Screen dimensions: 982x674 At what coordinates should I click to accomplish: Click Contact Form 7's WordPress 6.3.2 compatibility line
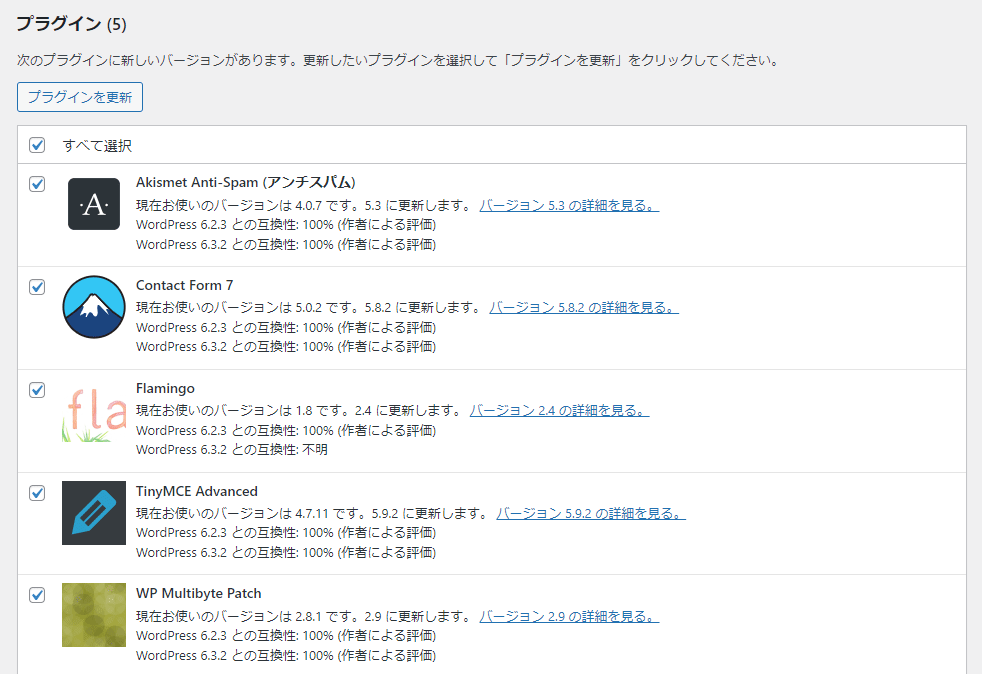(x=286, y=346)
